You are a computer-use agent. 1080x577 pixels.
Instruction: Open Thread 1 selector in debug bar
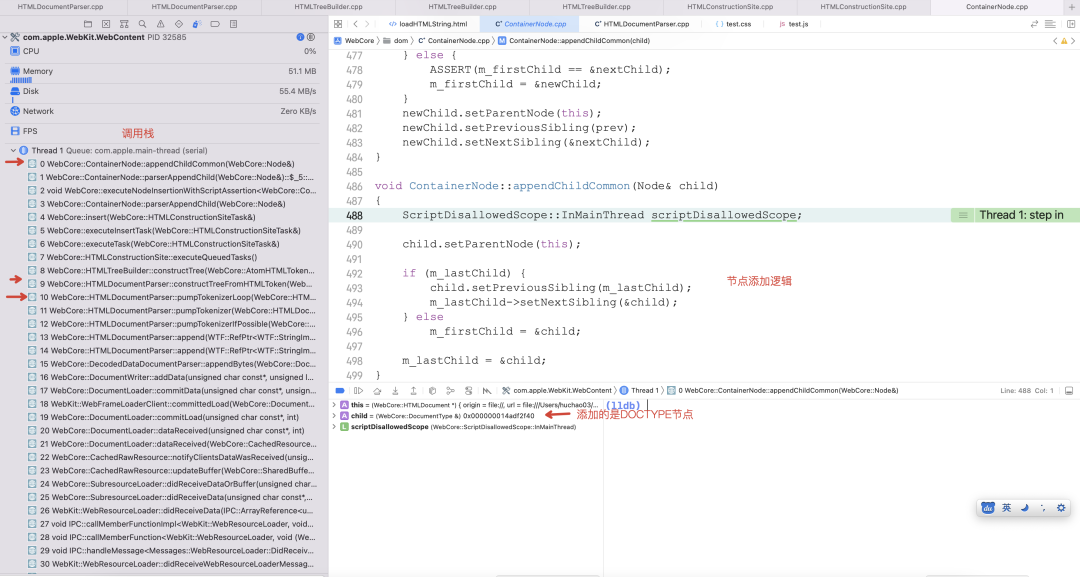coord(640,390)
